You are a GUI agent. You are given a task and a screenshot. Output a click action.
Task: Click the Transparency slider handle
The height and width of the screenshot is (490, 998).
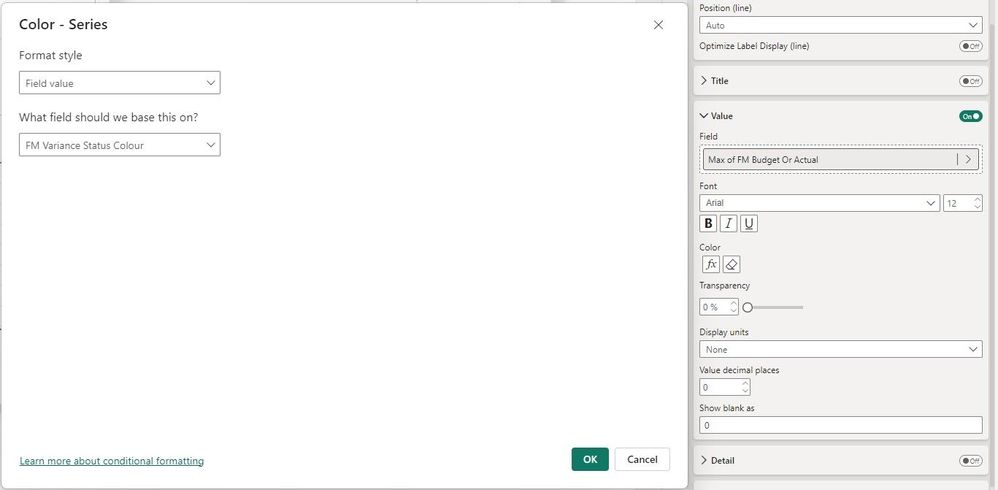(x=747, y=307)
